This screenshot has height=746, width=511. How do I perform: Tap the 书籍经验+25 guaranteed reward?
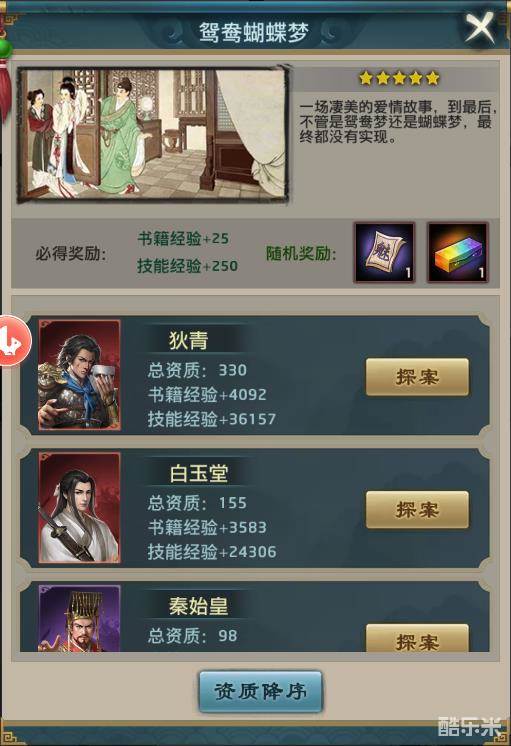[183, 238]
